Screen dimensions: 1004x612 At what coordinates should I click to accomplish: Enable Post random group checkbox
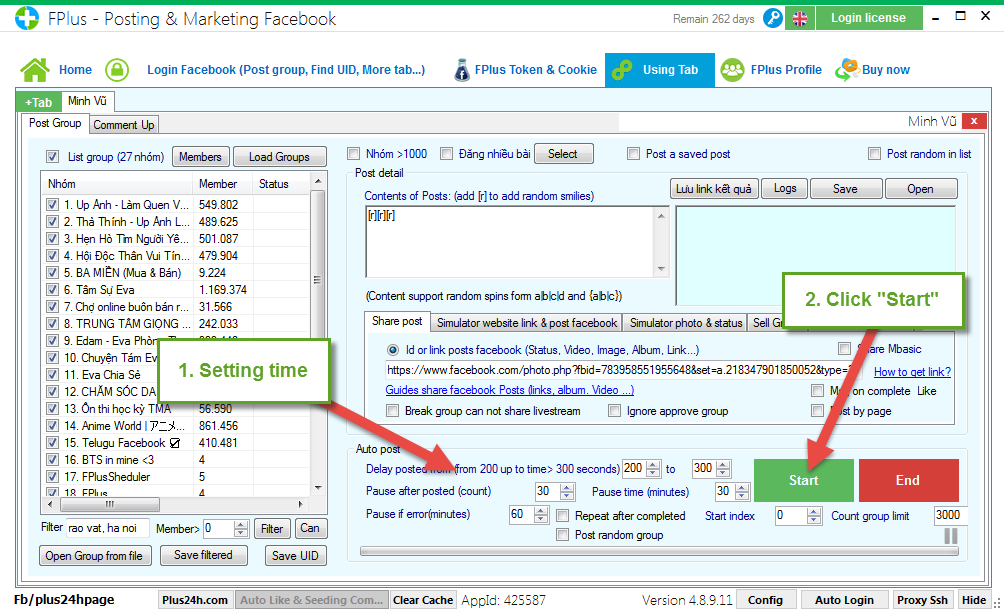click(562, 535)
